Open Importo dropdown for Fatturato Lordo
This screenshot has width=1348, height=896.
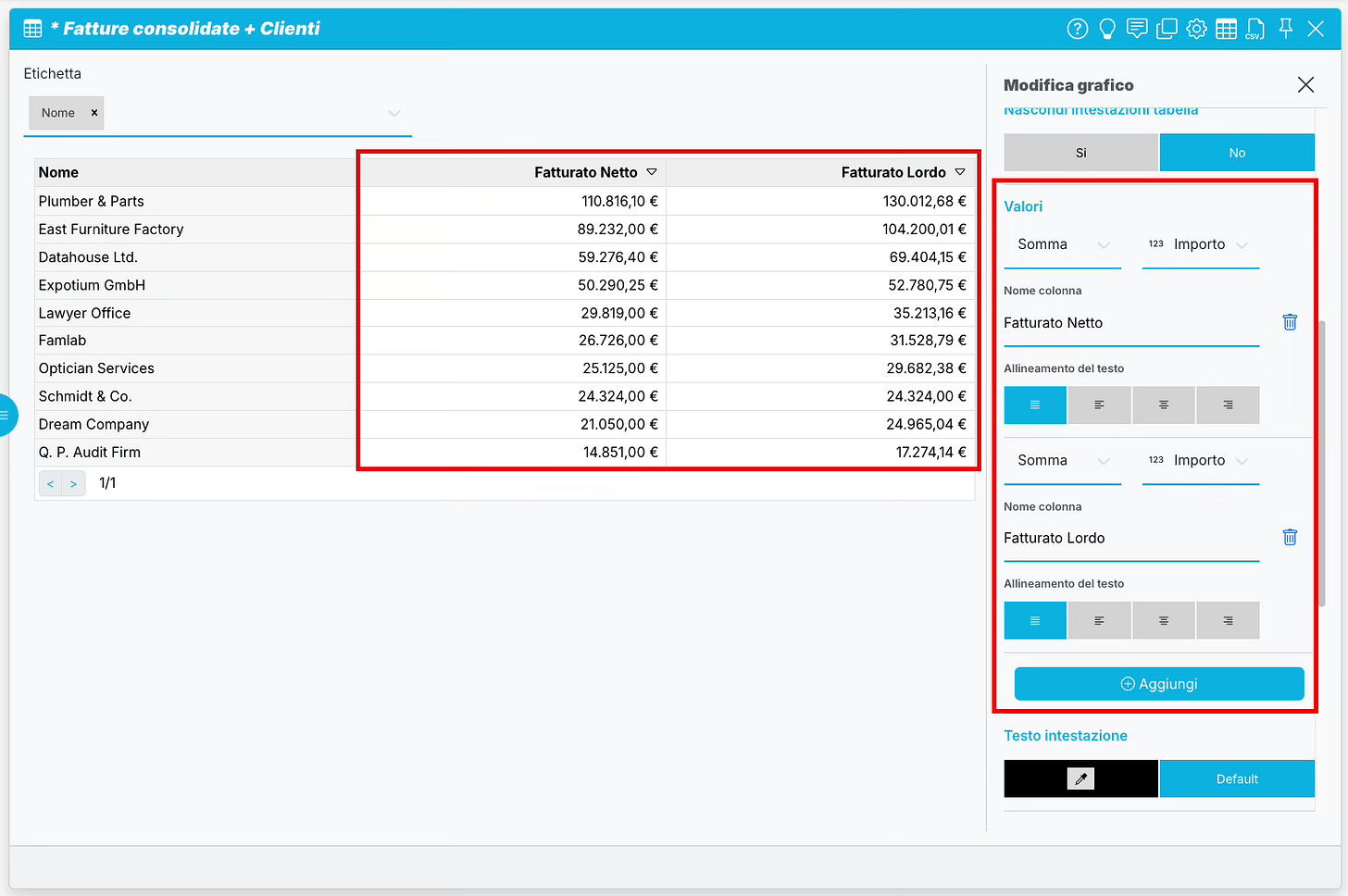(x=1201, y=460)
